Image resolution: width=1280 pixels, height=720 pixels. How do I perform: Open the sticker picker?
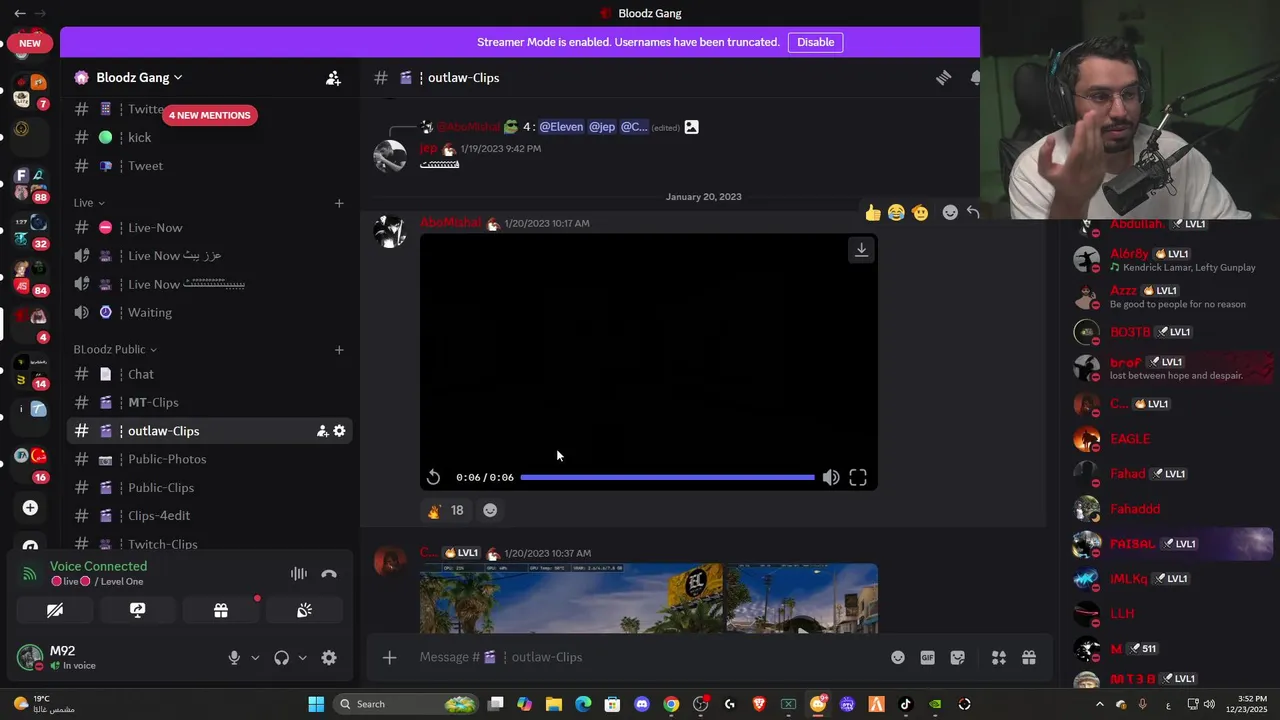pos(958,658)
